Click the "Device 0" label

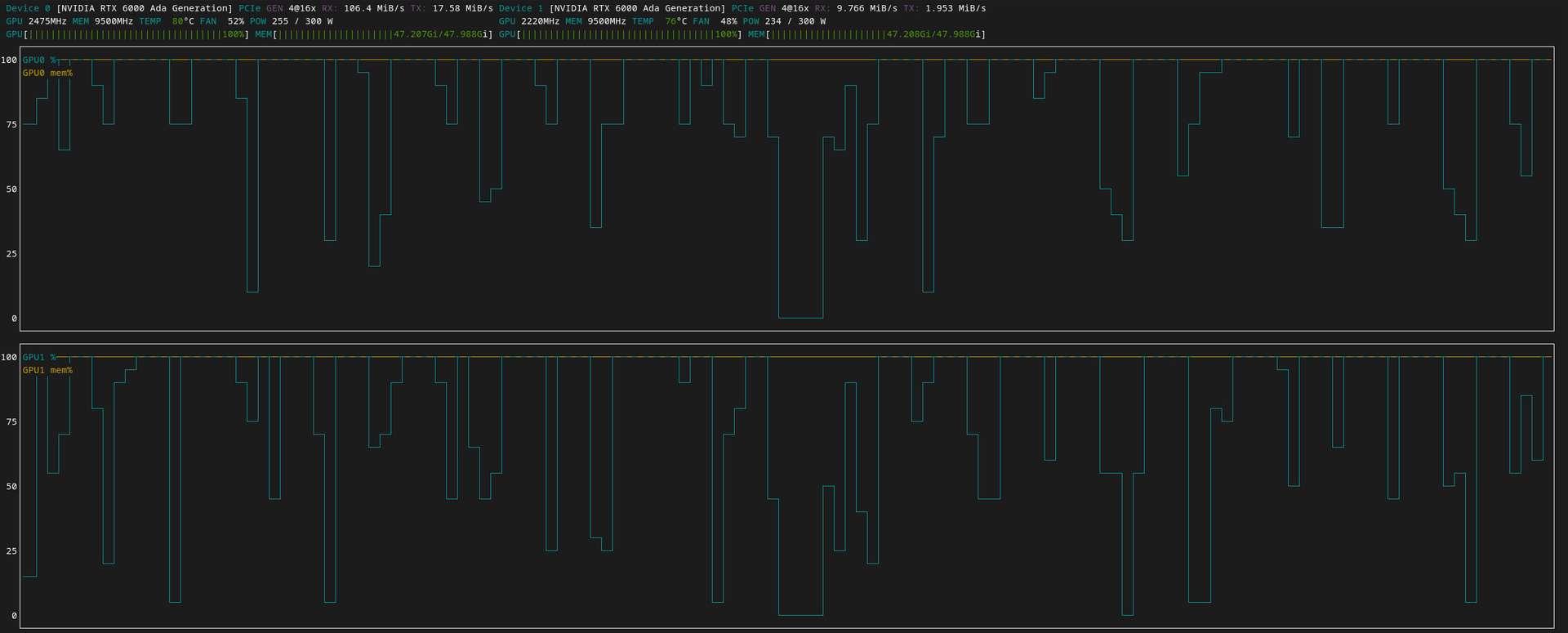point(28,8)
